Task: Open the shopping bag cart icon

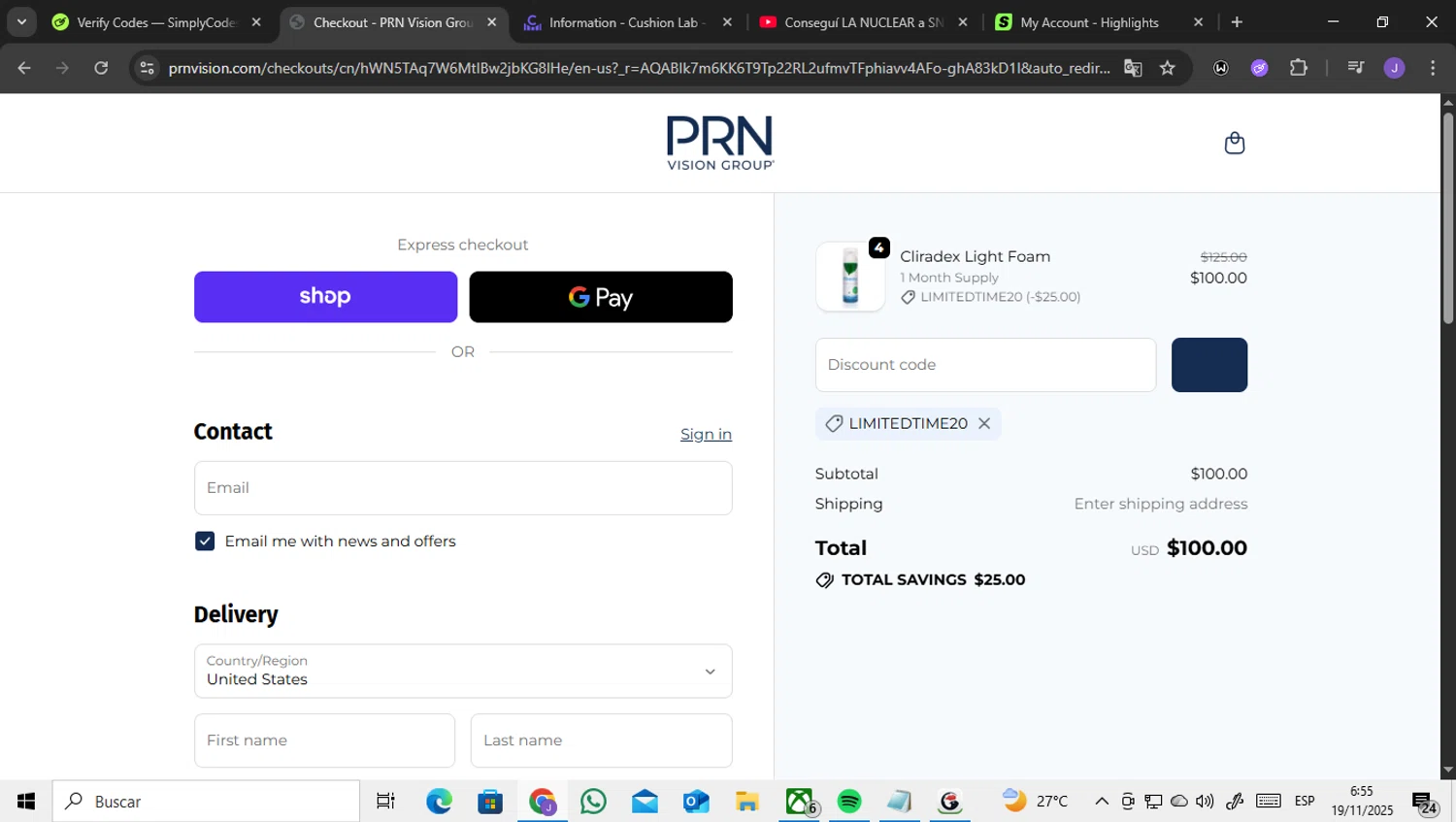Action: pos(1234,144)
